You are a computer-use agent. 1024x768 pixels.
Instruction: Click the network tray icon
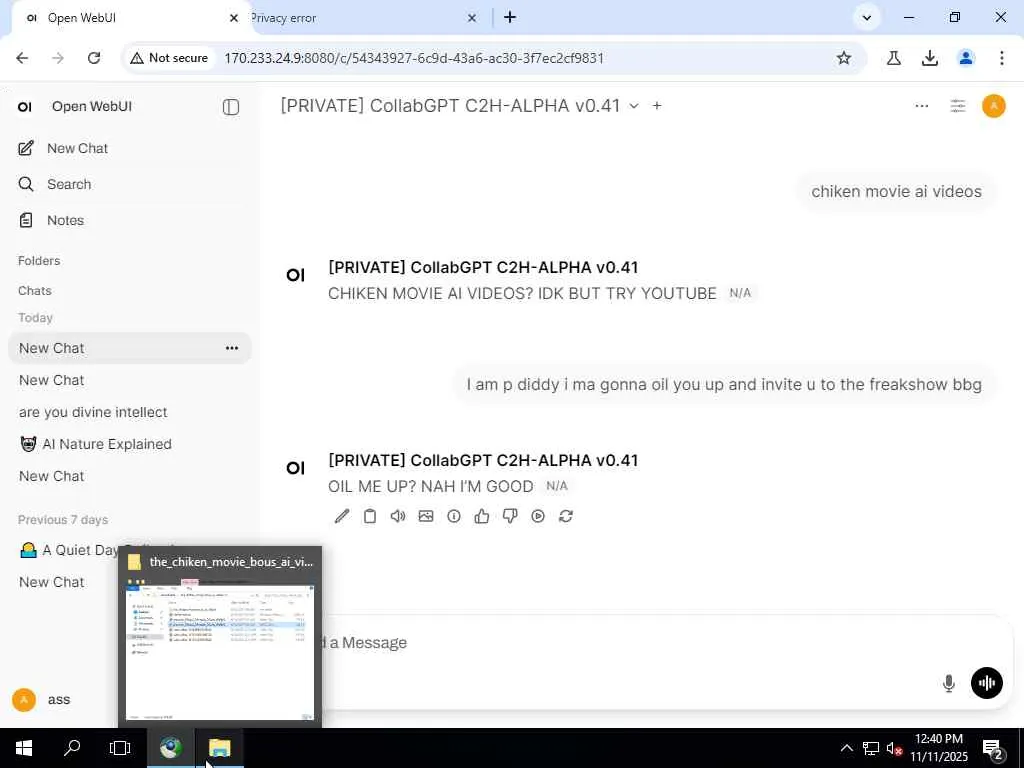[871, 748]
